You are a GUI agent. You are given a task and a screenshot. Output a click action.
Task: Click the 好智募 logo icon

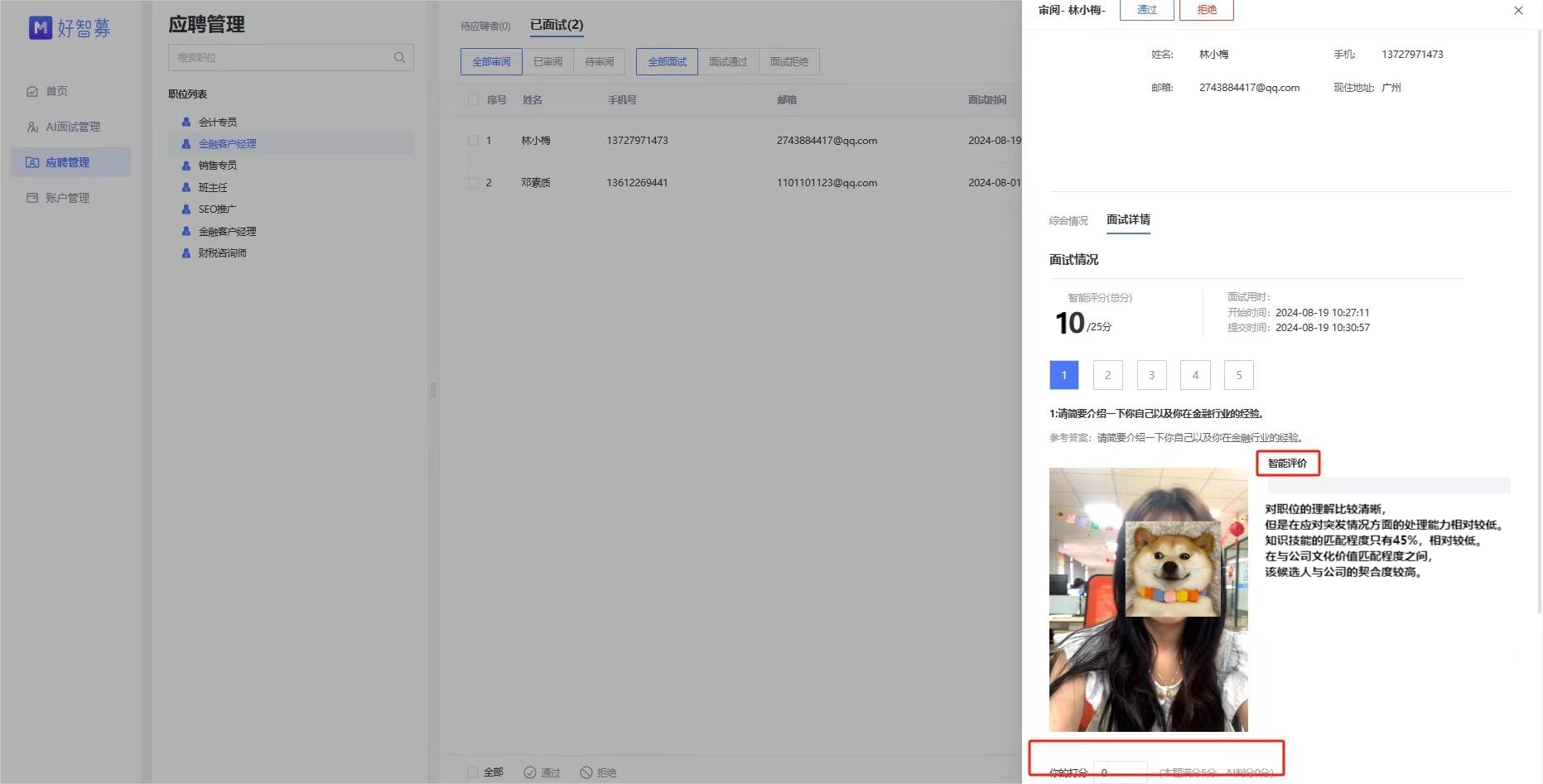coord(41,27)
